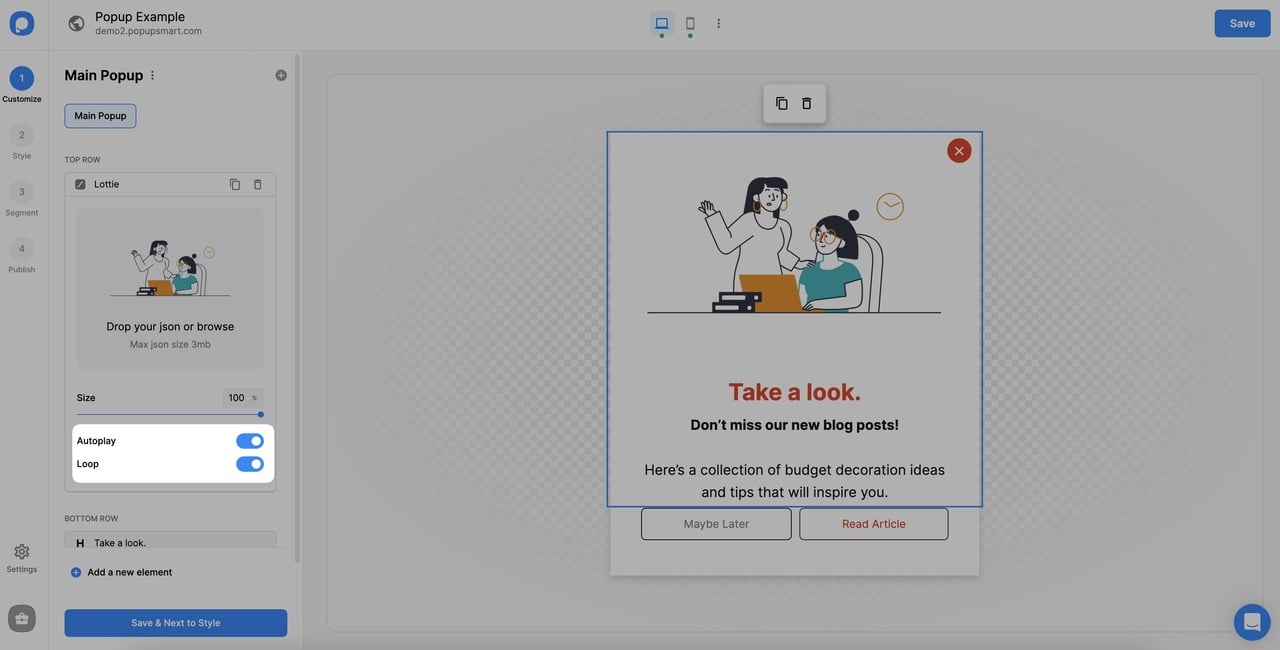Click the Size slider handle
Image resolution: width=1280 pixels, height=650 pixels.
click(261, 414)
